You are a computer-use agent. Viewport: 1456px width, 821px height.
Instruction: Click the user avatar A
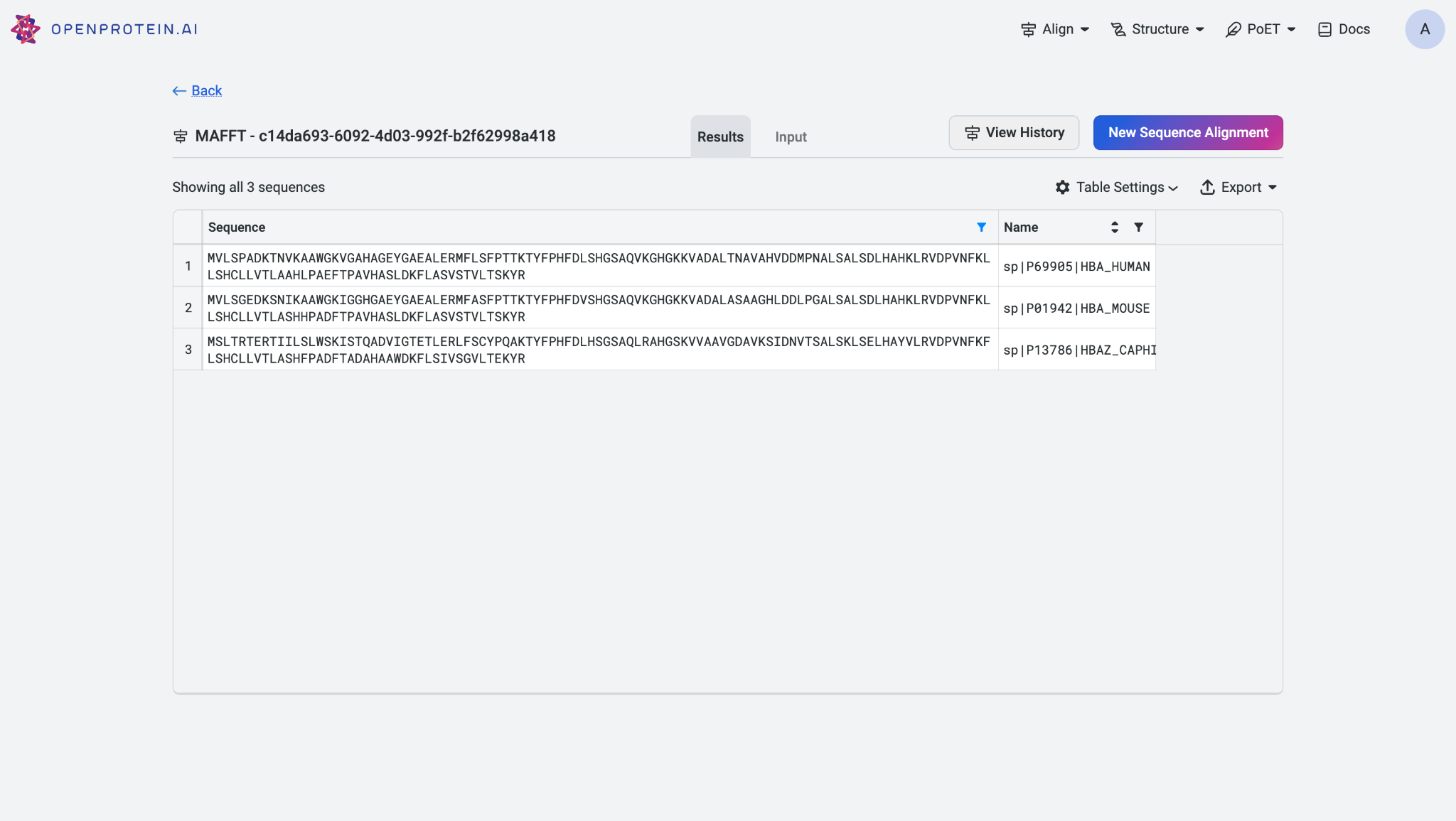coord(1425,29)
